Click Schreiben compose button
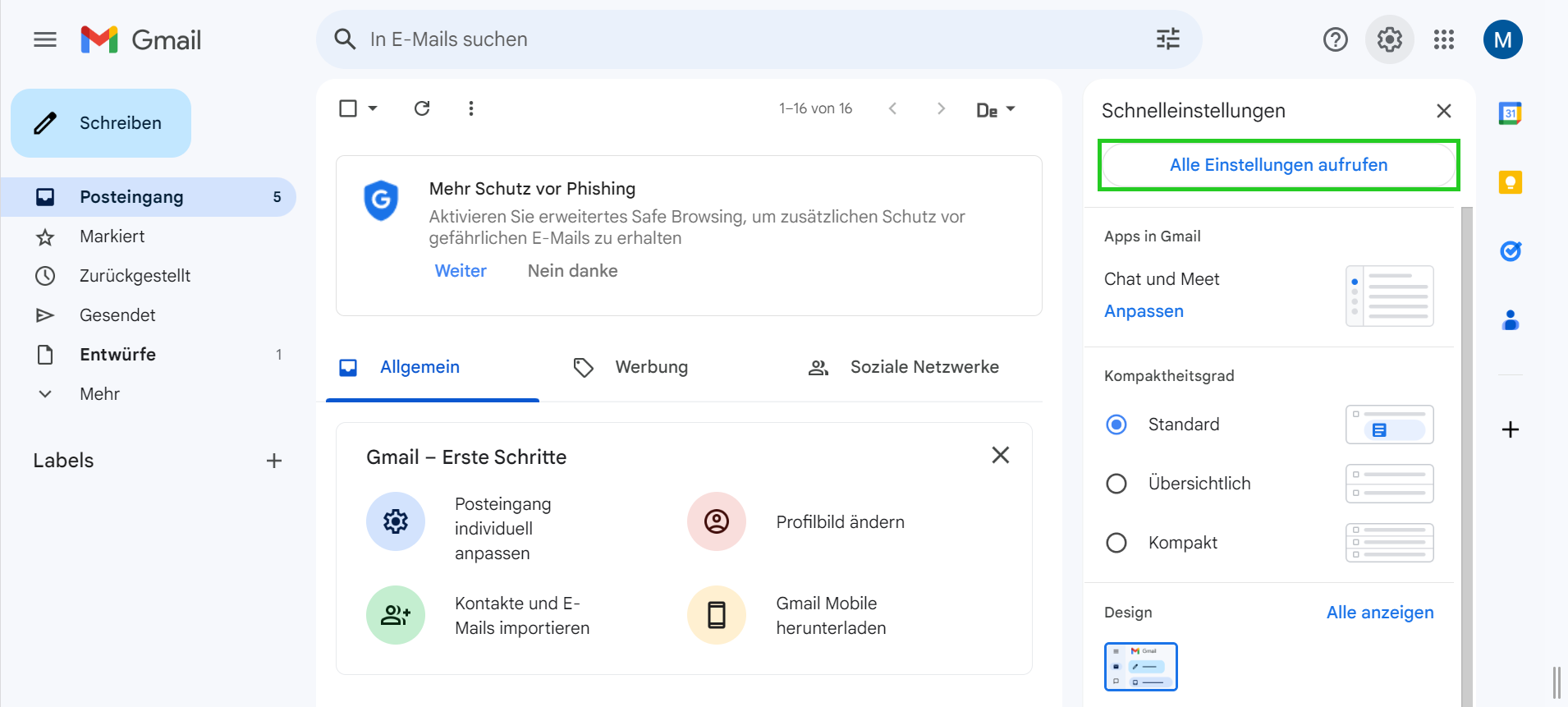Image resolution: width=1568 pixels, height=707 pixels. [101, 123]
